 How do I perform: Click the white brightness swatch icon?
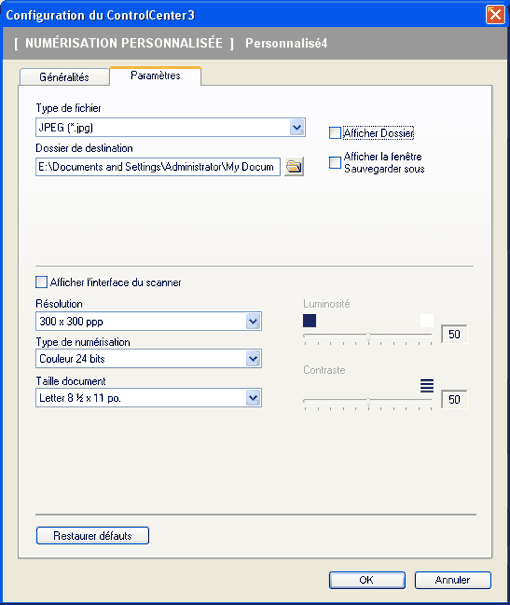427,320
